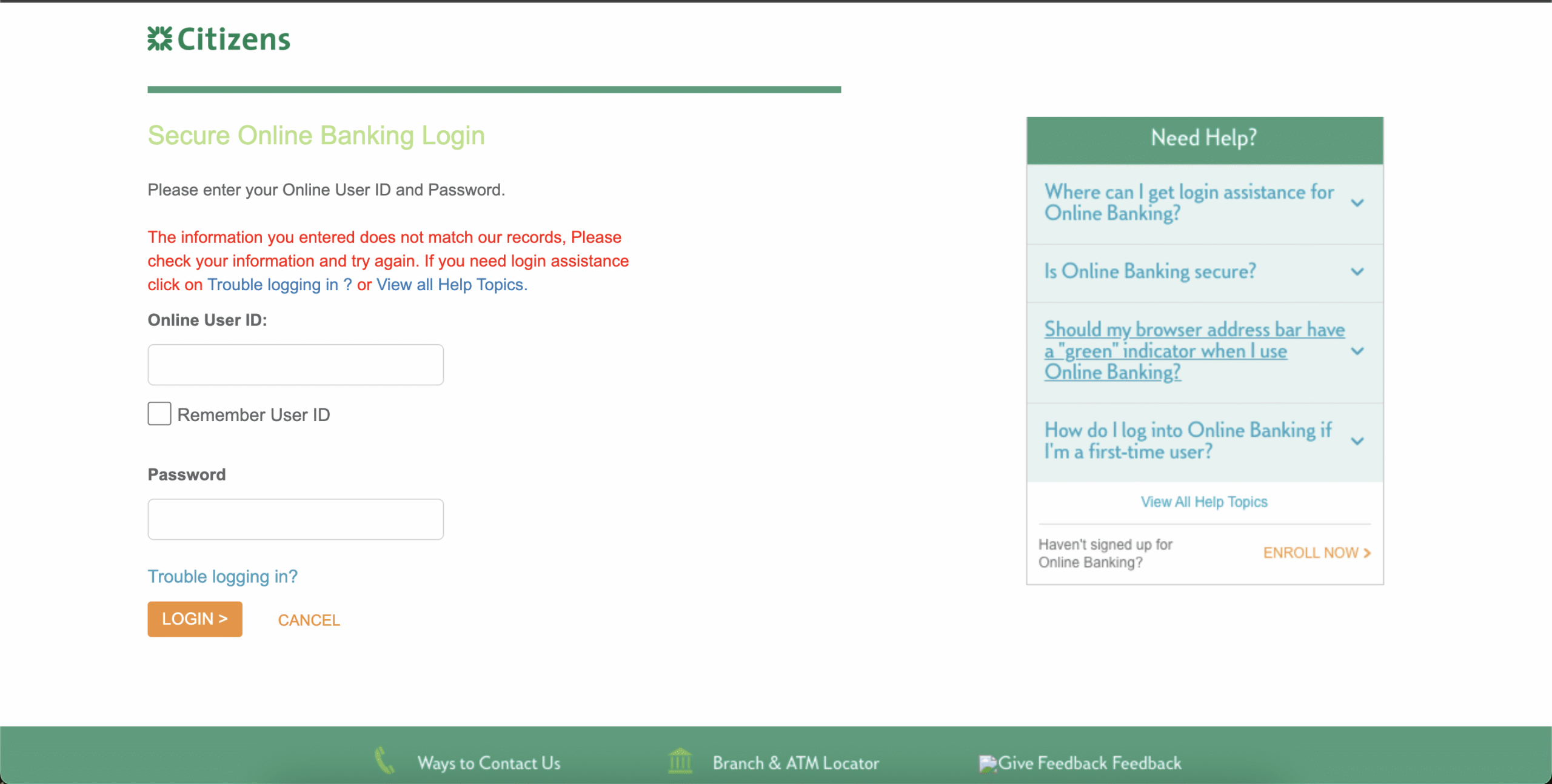Open View All Help Topics in help panel
This screenshot has width=1552, height=784.
(x=1204, y=502)
